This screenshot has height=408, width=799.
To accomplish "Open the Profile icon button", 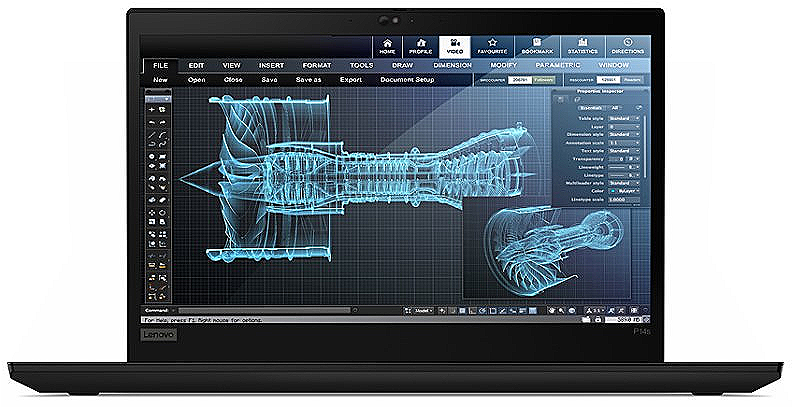I will point(420,46).
